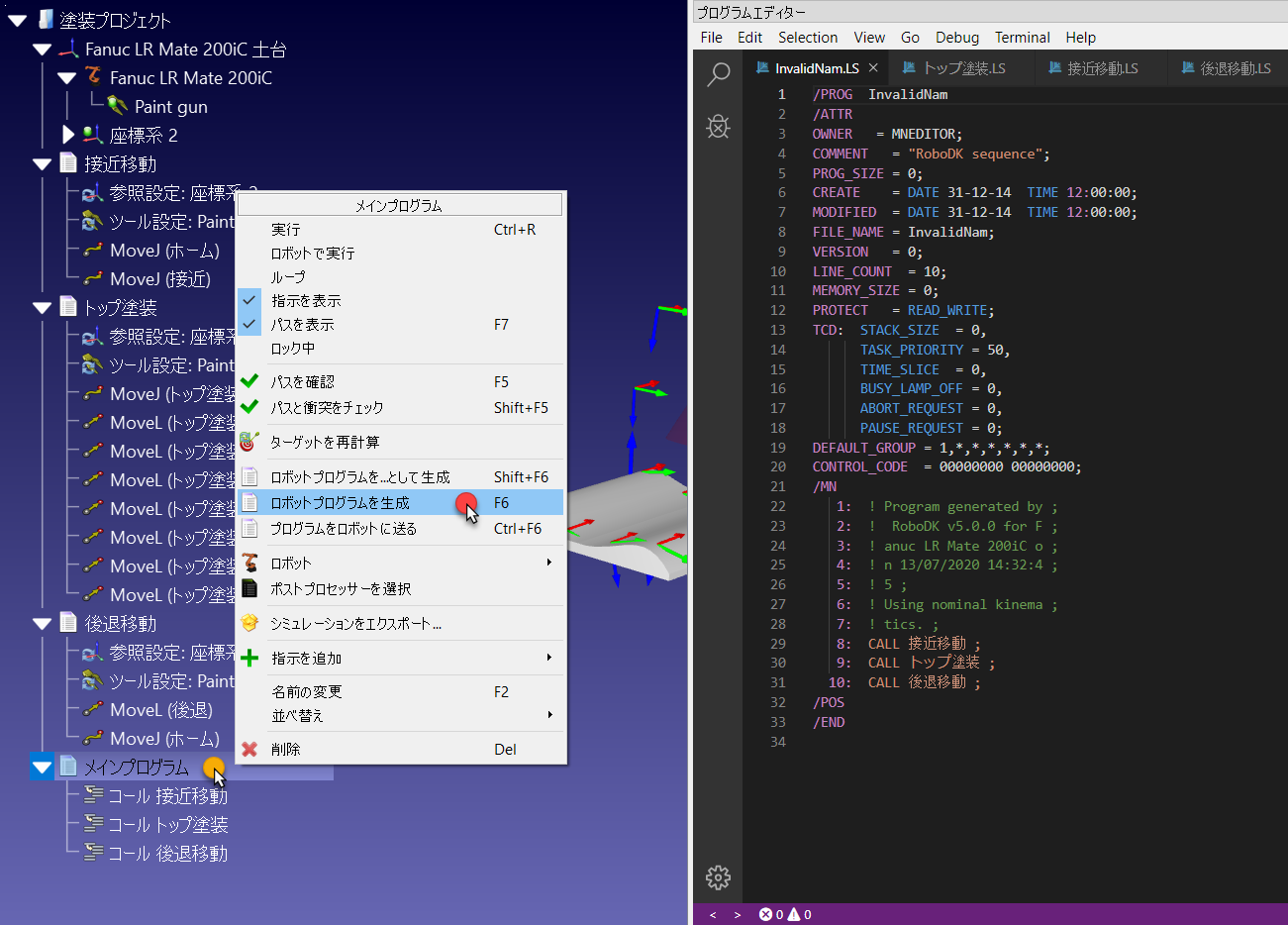The image size is (1288, 925).
Task: Select the メインプログラム tree item
Action: tap(136, 767)
